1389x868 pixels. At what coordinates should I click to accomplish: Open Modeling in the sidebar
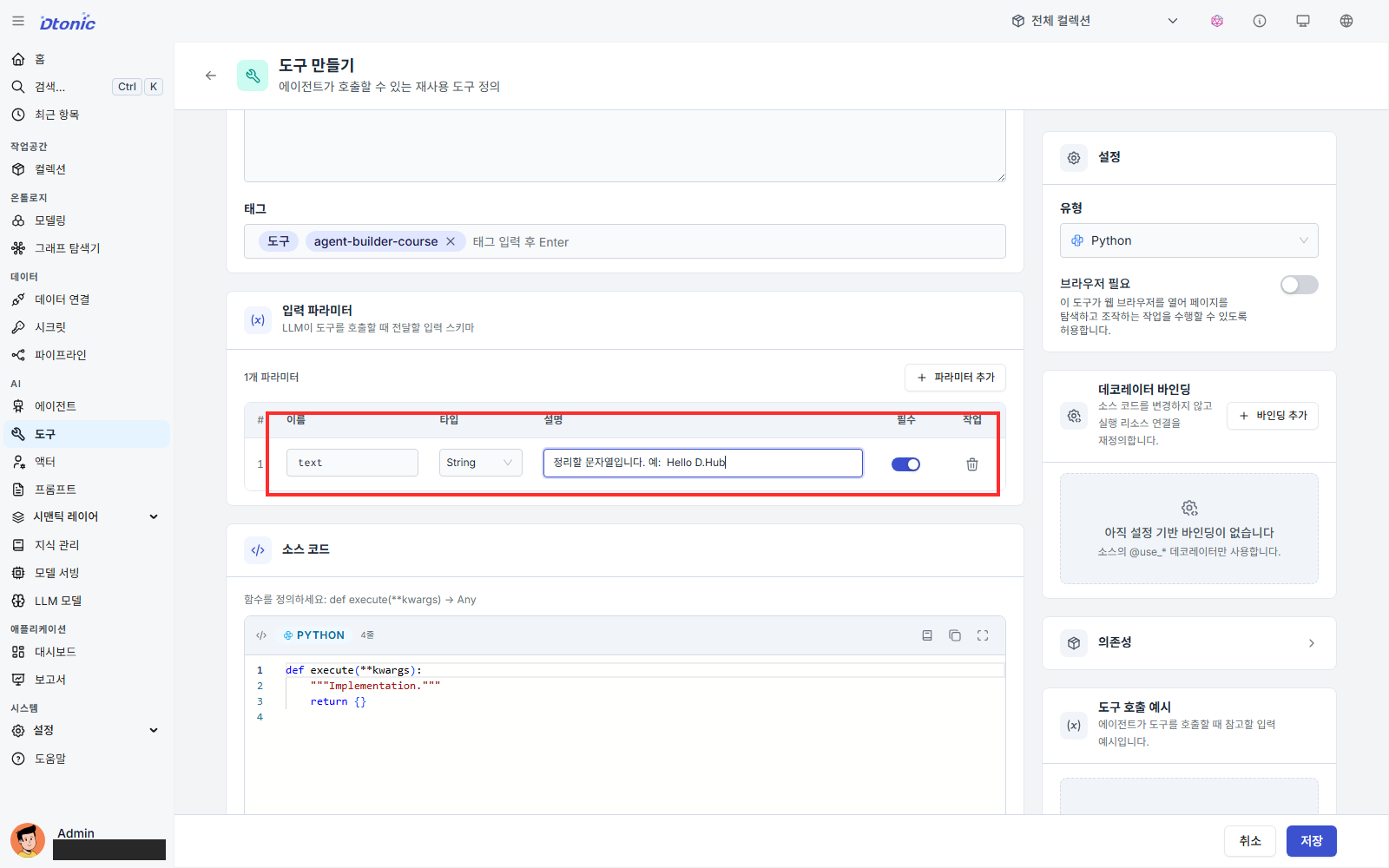pyautogui.click(x=85, y=220)
